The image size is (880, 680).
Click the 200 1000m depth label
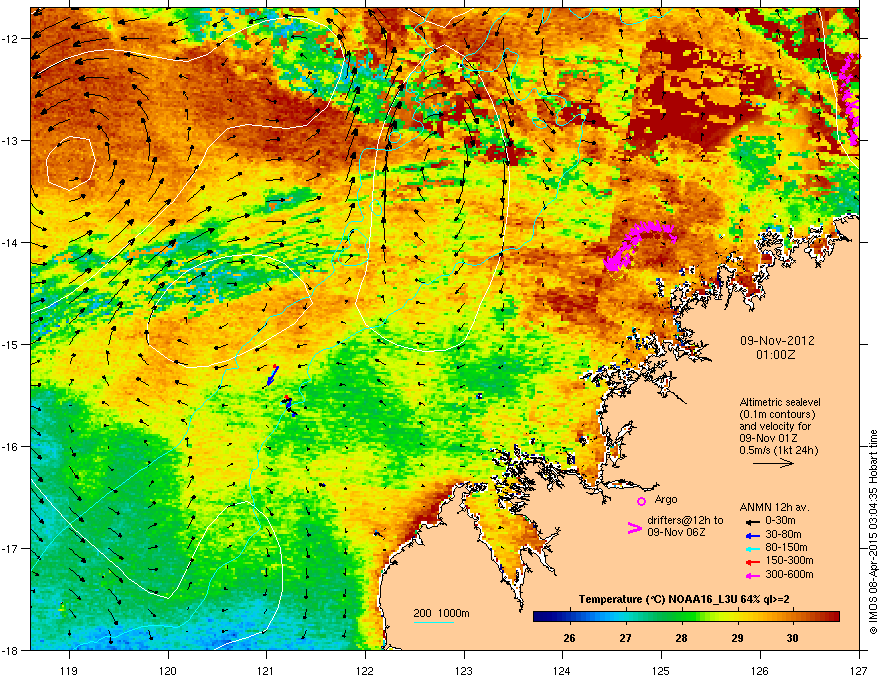[441, 613]
